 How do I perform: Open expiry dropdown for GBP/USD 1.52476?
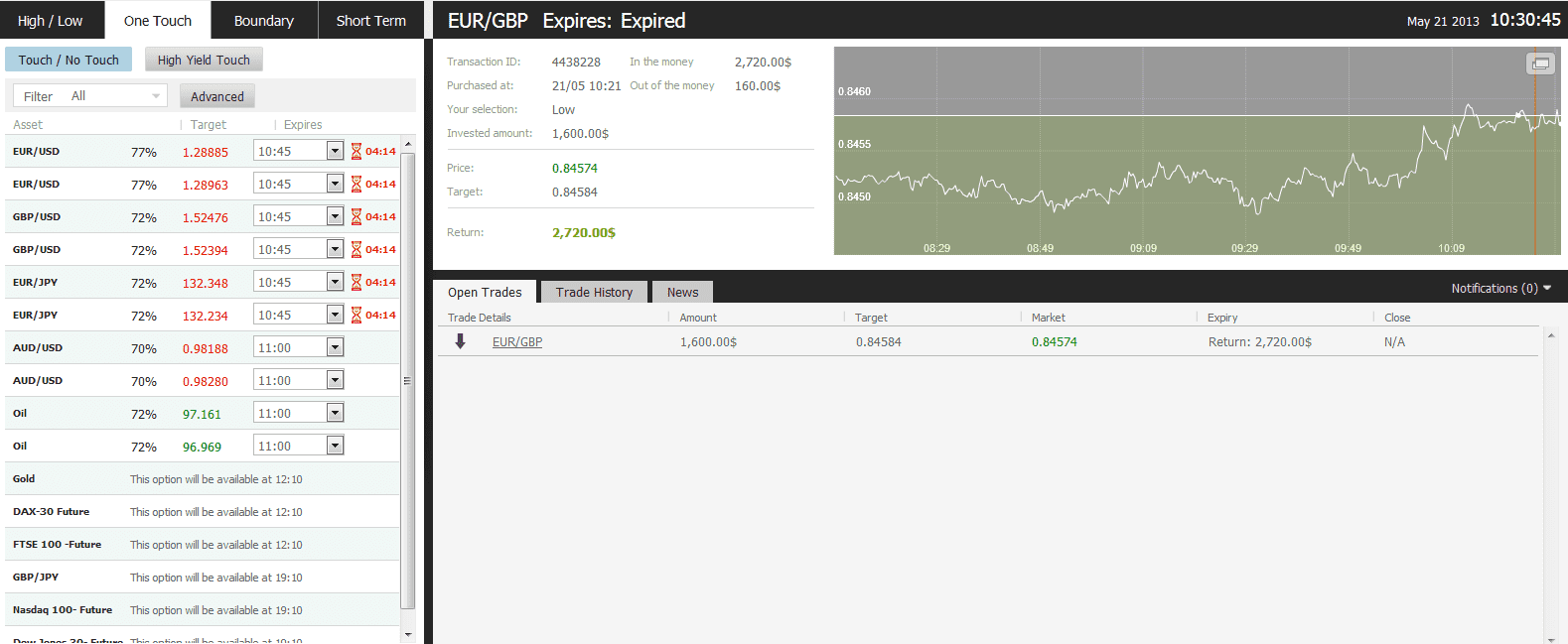pyautogui.click(x=335, y=216)
